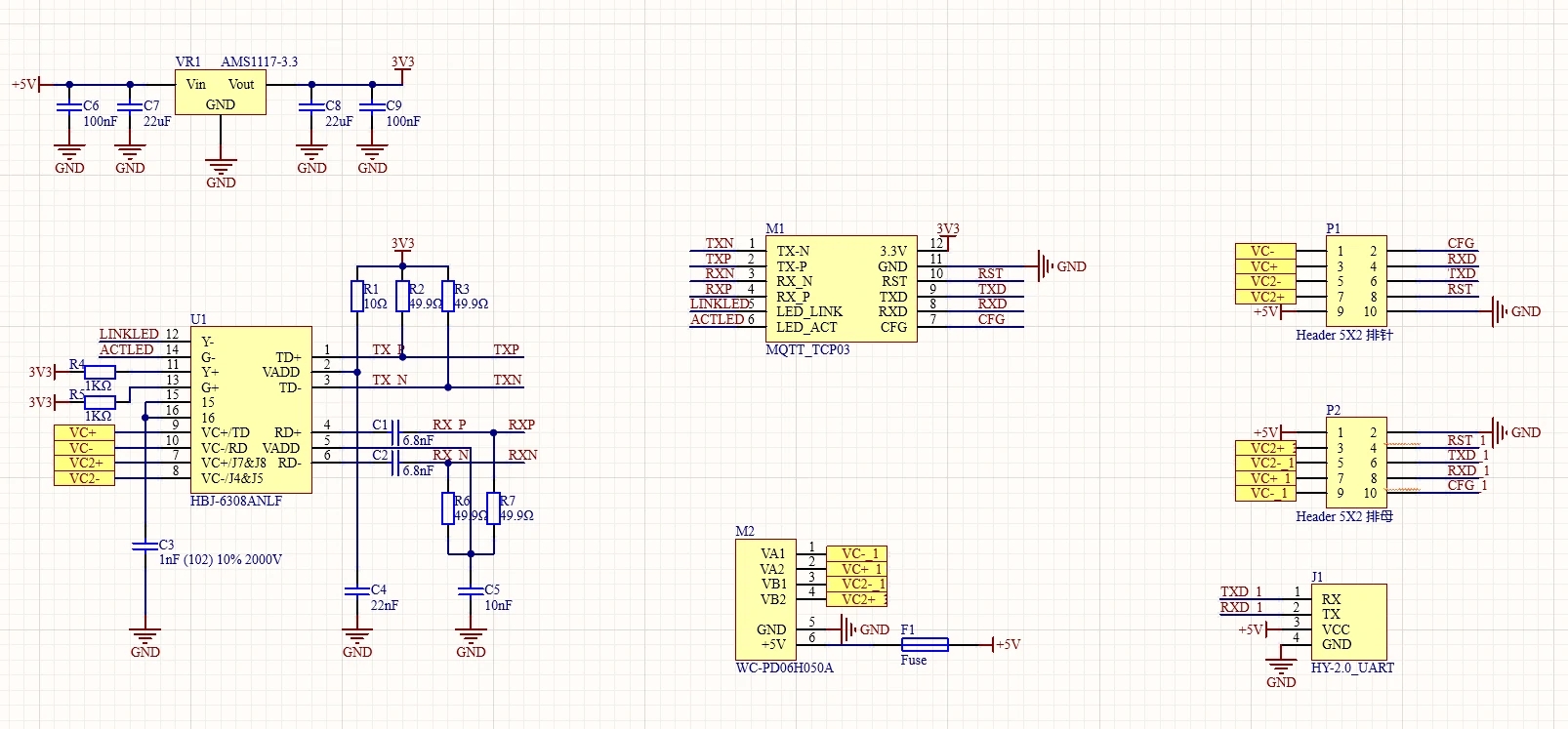1568x729 pixels.
Task: Click resistor R1 10Ω symbol
Action: coord(357,296)
